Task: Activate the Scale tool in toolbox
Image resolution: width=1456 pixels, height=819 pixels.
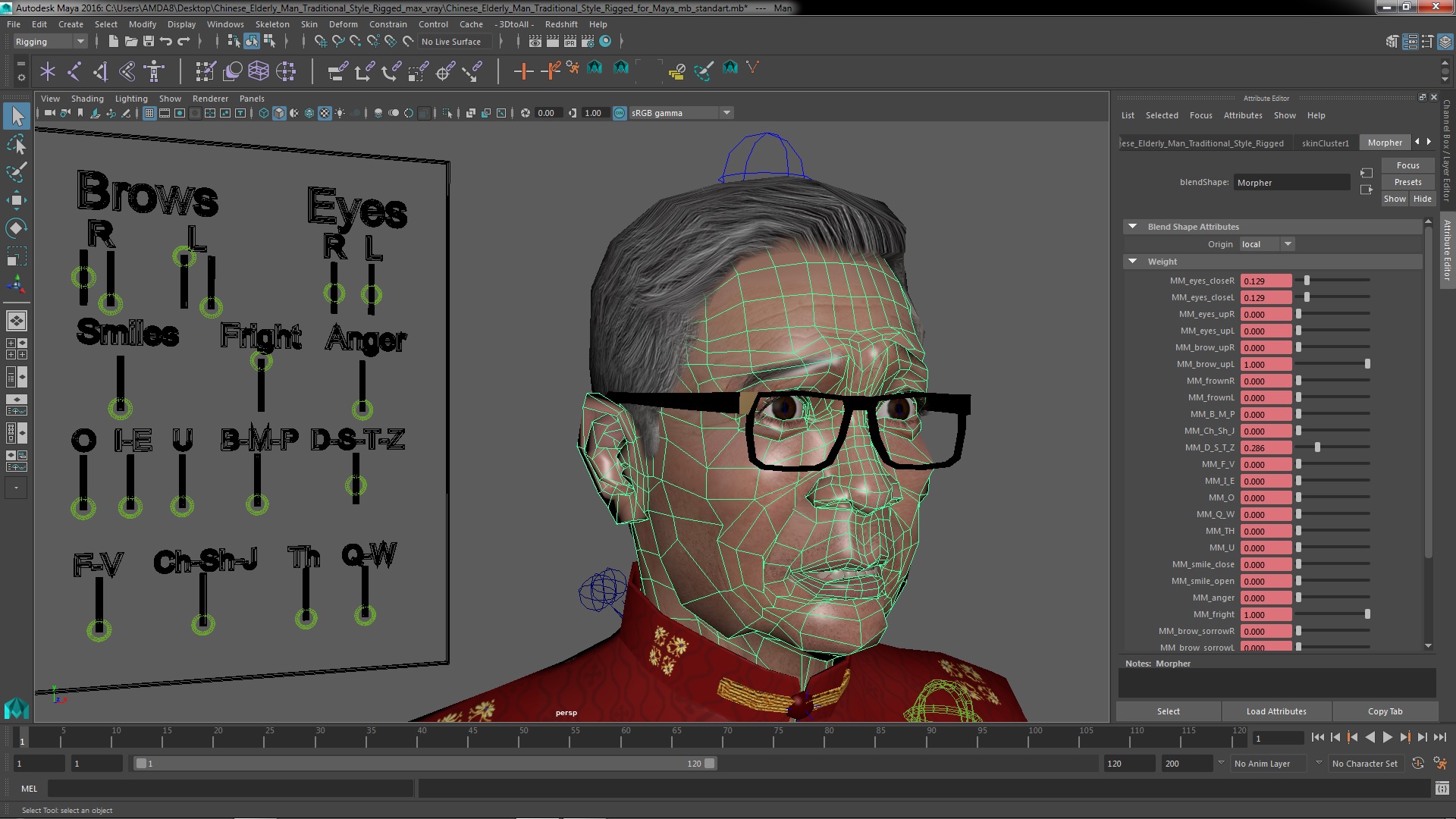Action: pos(17,256)
